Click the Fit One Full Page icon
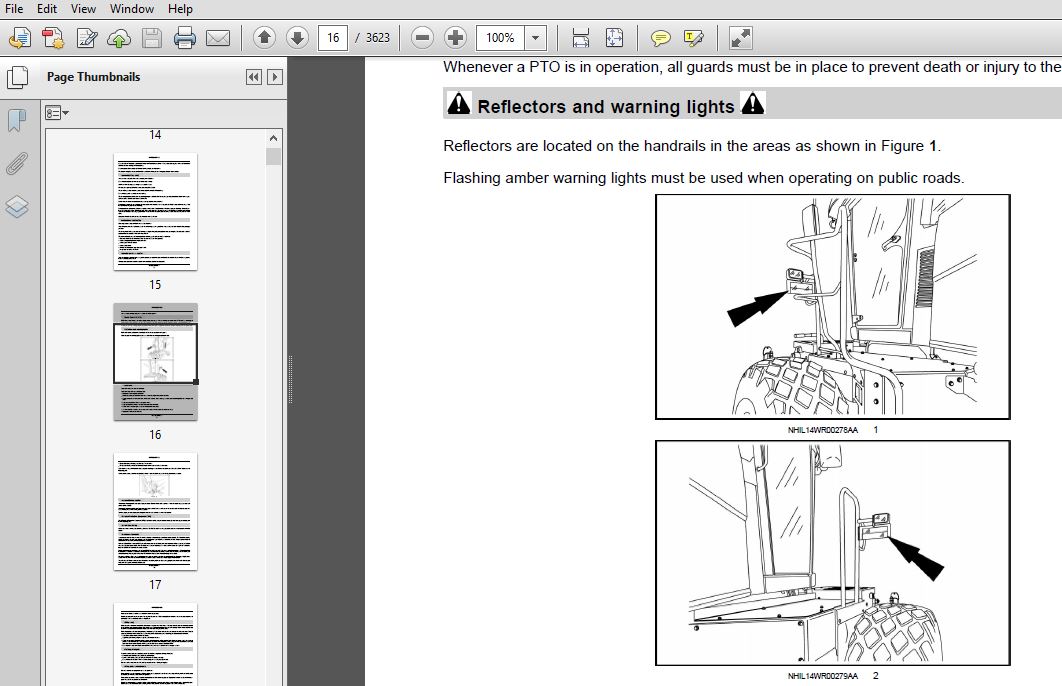1062x686 pixels. [614, 38]
